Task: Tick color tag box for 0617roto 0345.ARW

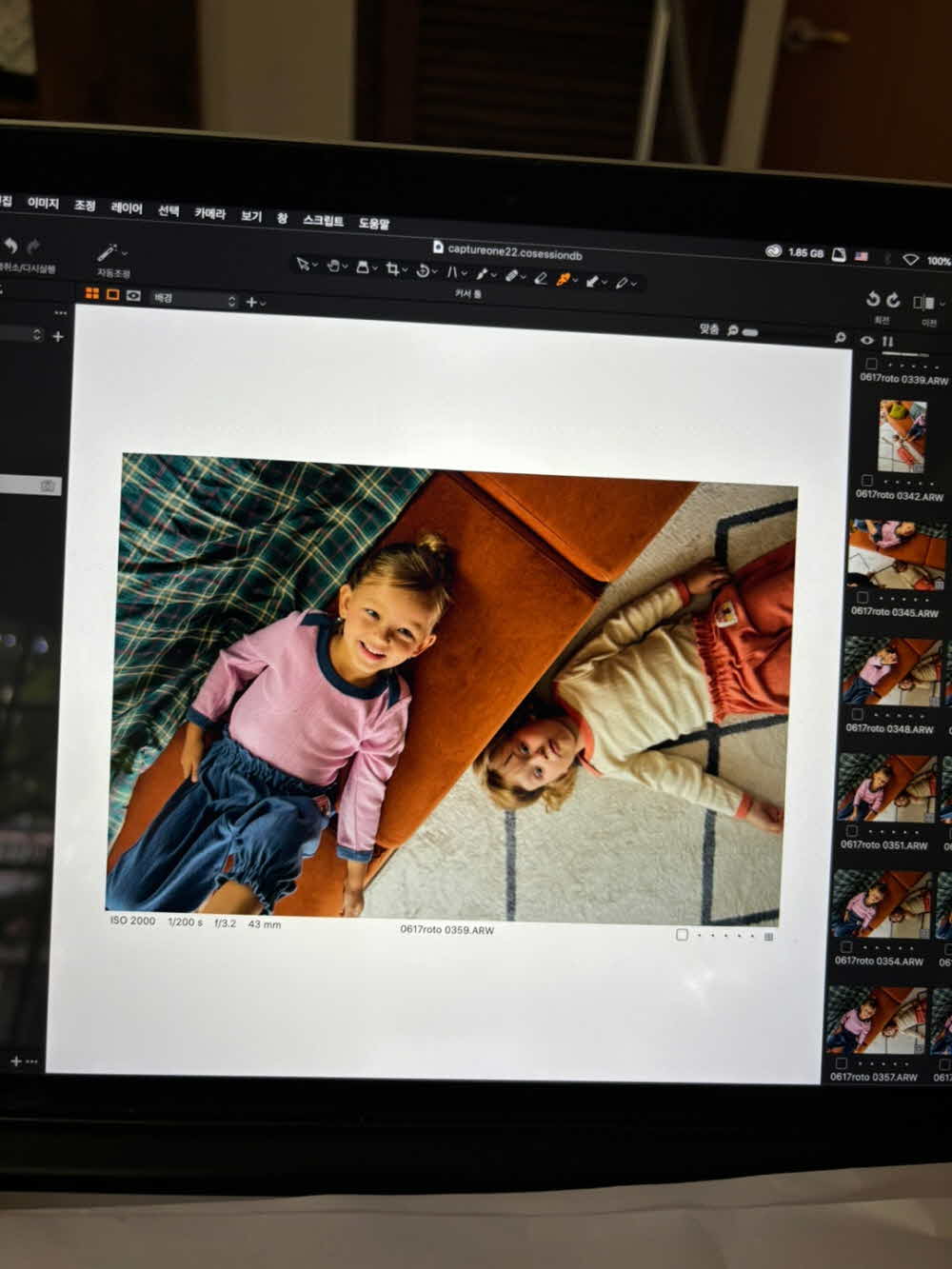Action: (862, 598)
